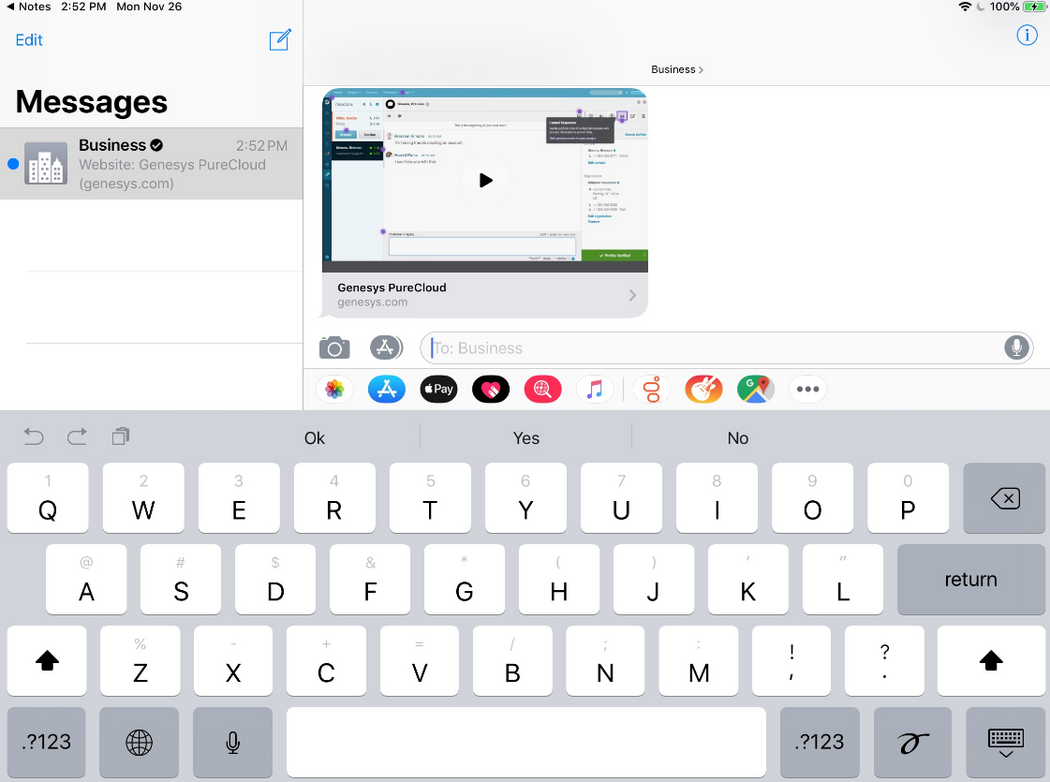The width and height of the screenshot is (1050, 782).
Task: Select Apple Pay in the app strip
Action: pos(439,389)
